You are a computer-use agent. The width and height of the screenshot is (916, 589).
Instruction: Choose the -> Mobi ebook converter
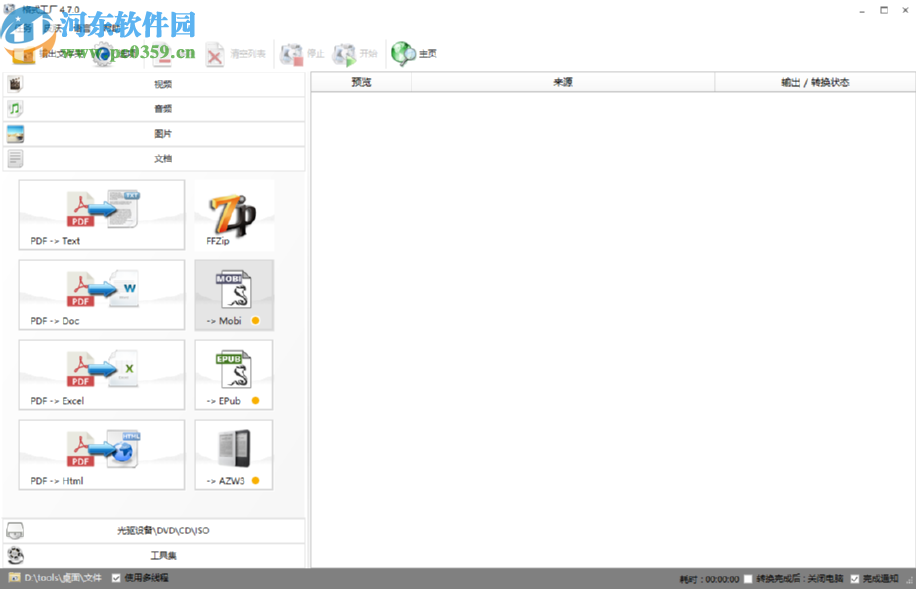pos(234,295)
